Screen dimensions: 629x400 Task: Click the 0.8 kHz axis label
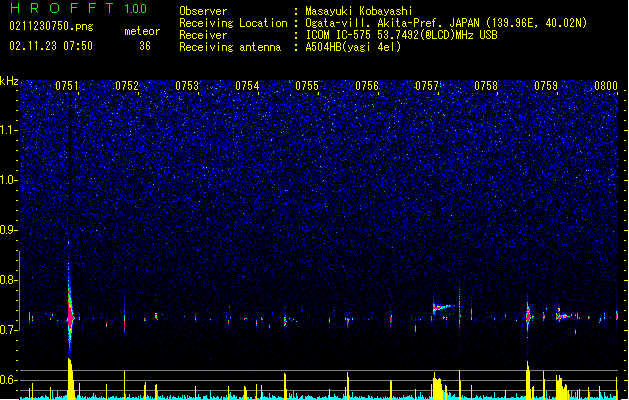pos(8,280)
